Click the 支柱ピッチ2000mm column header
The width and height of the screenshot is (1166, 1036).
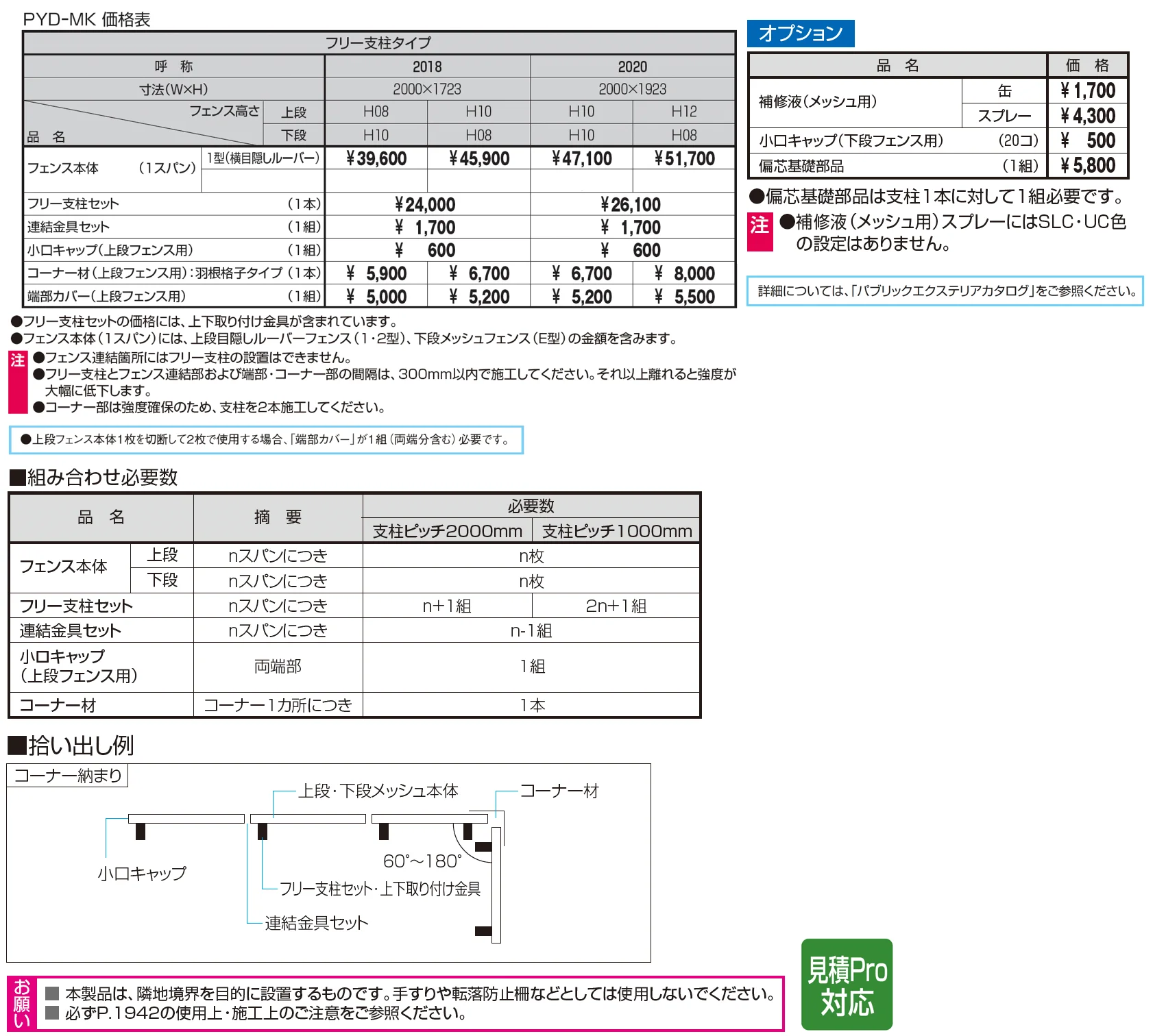[x=447, y=531]
